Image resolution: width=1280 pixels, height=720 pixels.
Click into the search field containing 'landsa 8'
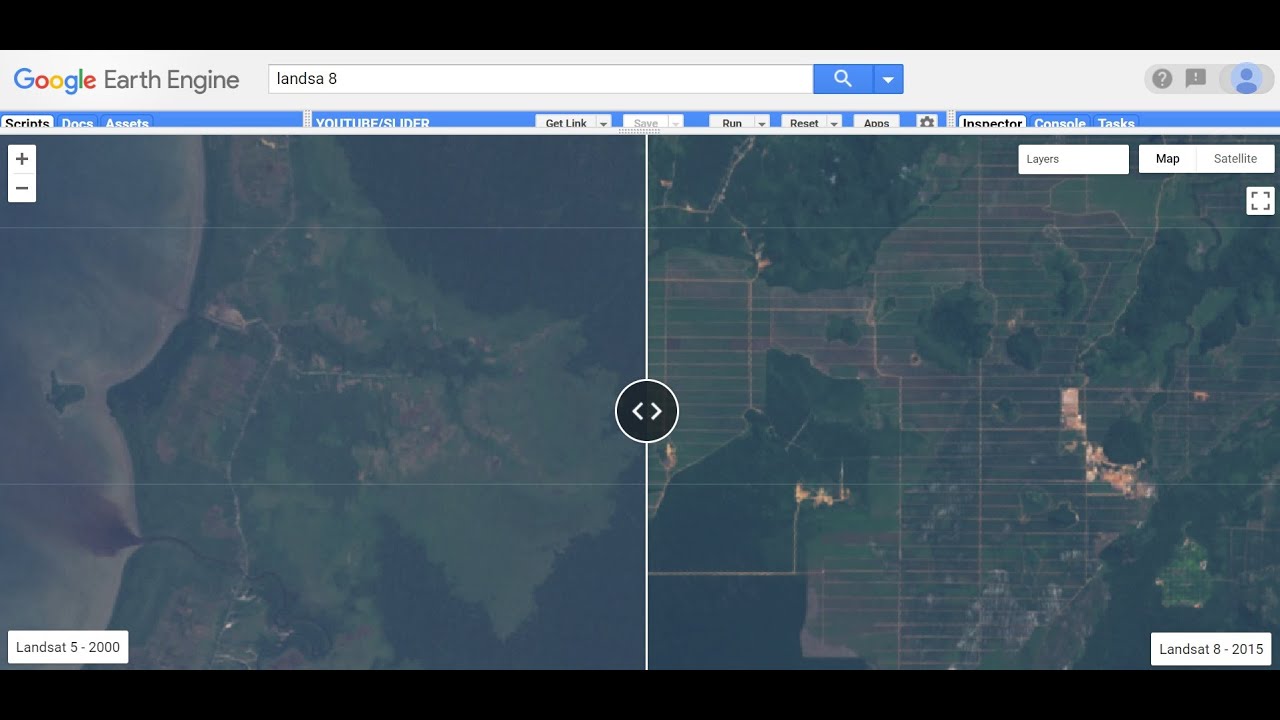(x=541, y=79)
